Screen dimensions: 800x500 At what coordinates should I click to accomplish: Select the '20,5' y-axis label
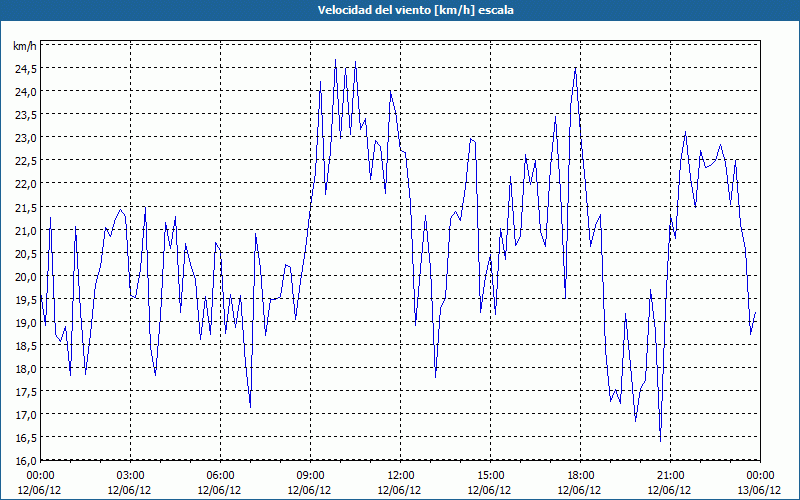pos(25,254)
